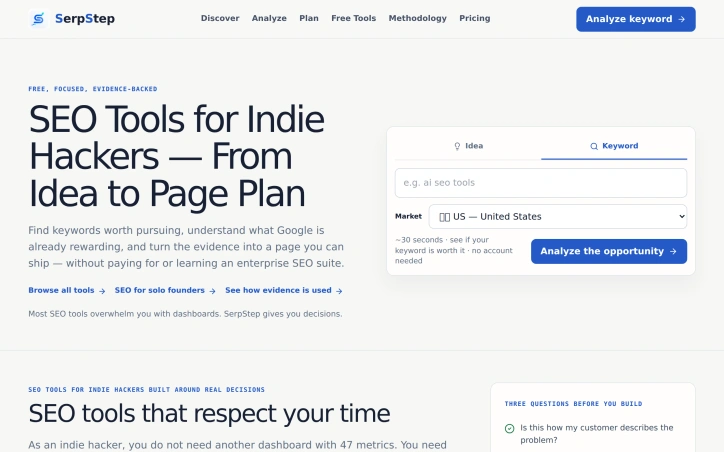Click the arrow icon in Analyze keyword button
The height and width of the screenshot is (452, 724).
682,19
